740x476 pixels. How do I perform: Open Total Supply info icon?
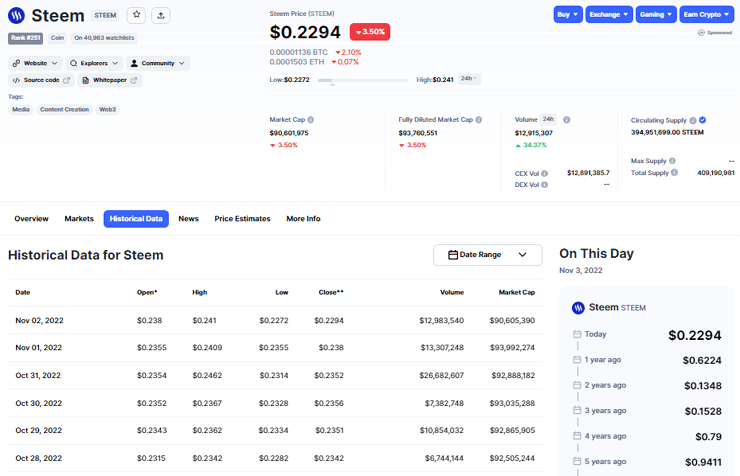674,173
